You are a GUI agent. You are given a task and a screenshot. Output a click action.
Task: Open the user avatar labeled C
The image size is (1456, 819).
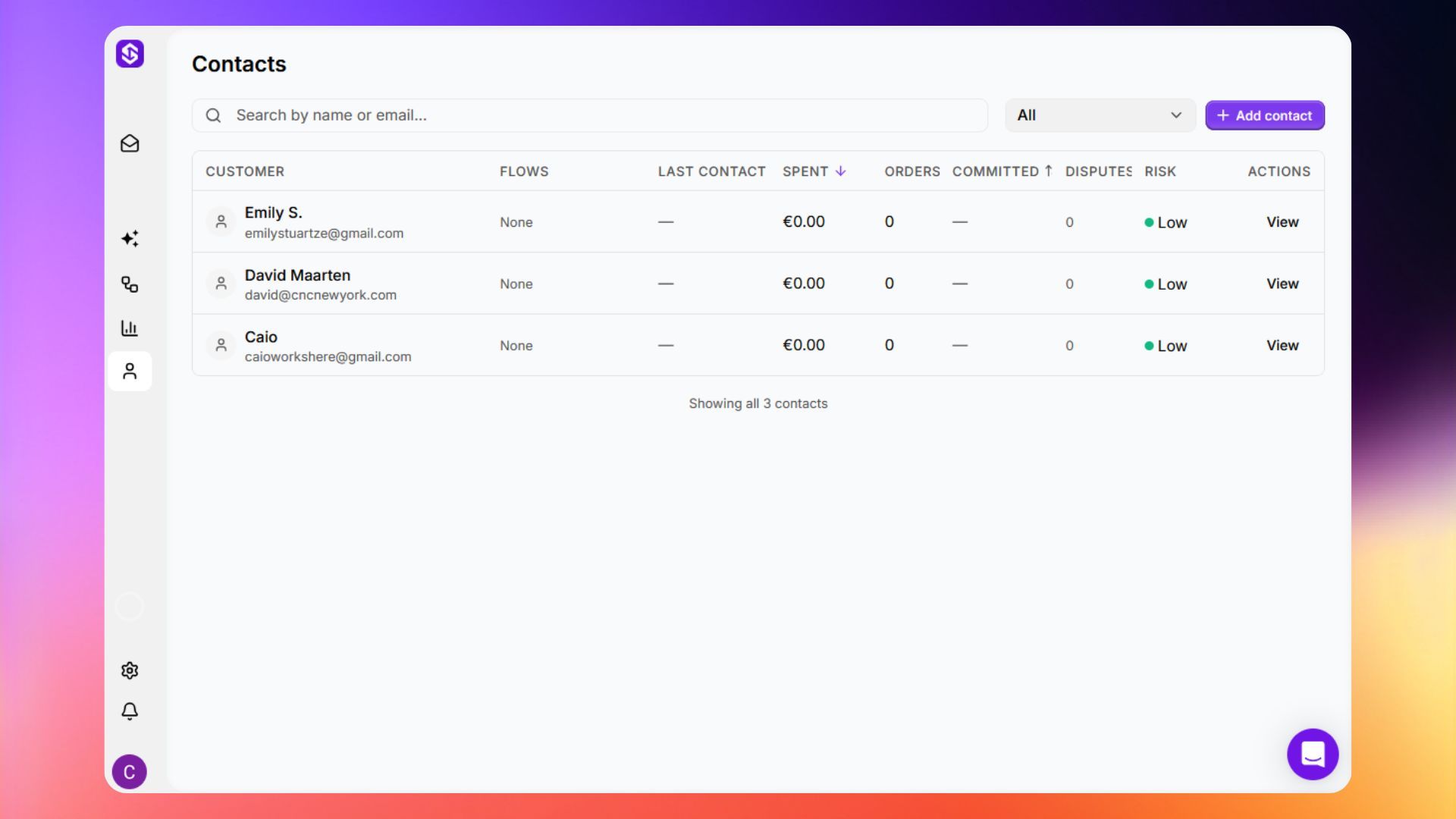click(x=130, y=772)
